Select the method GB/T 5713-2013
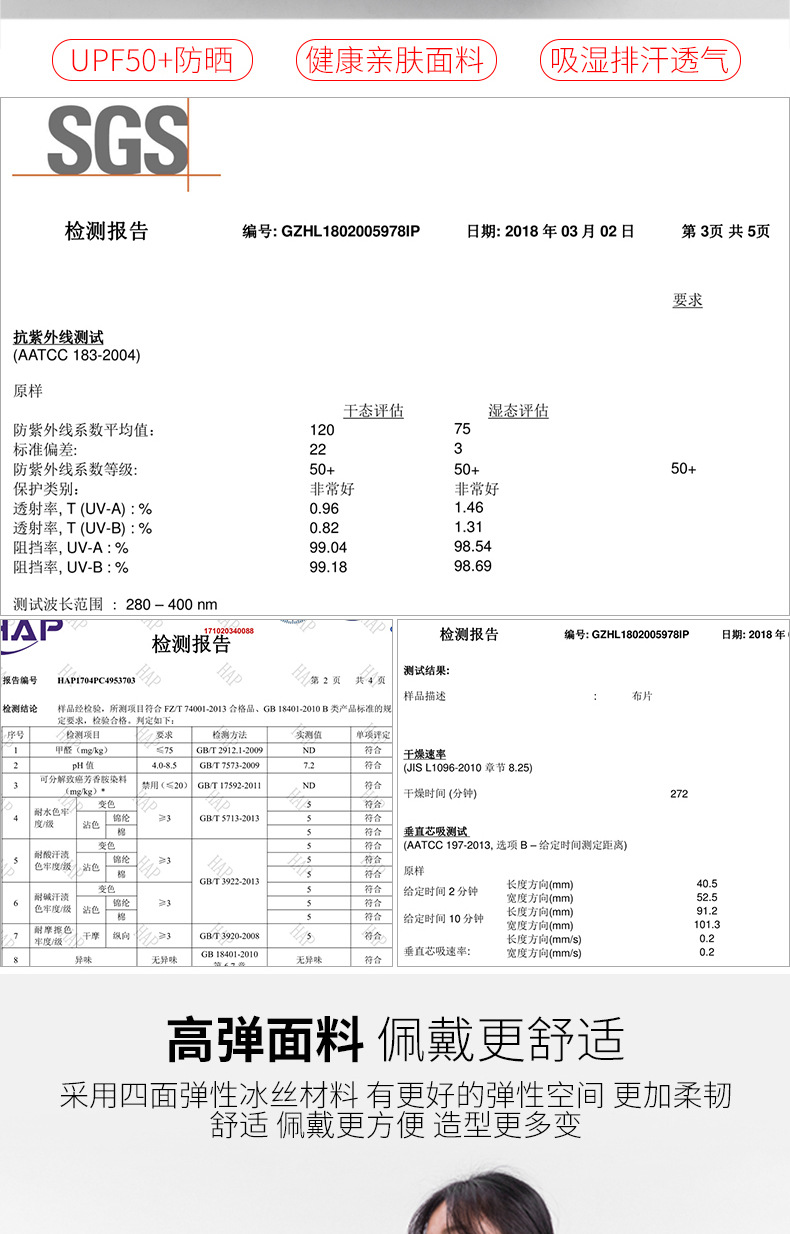The image size is (790, 1234). point(230,818)
